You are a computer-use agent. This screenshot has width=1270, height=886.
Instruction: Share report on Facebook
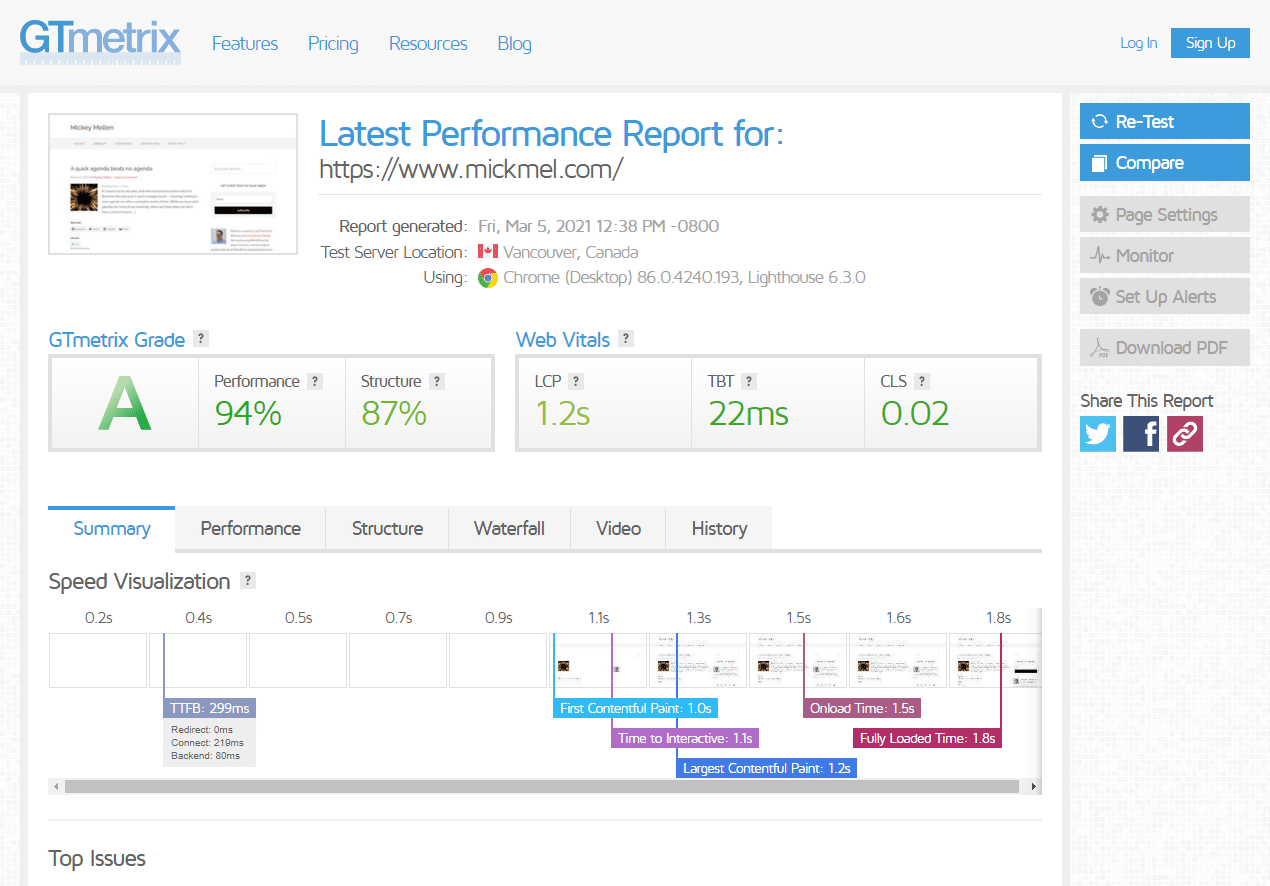click(1141, 434)
